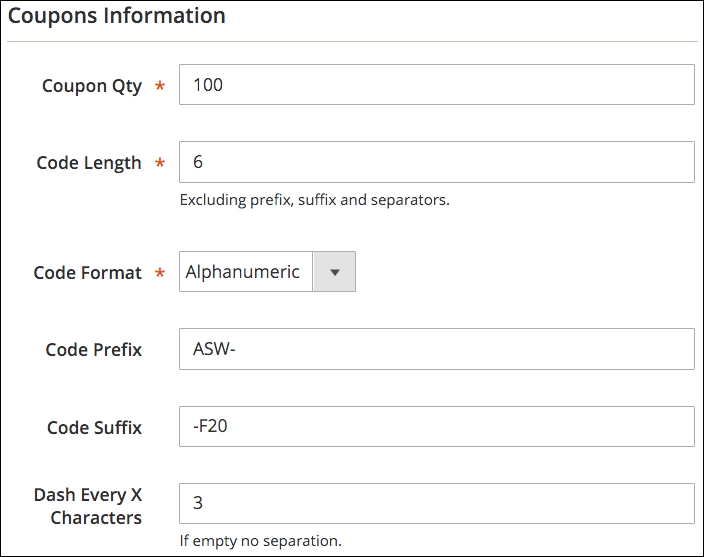The image size is (704, 557).
Task: Click the Code Prefix label
Action: pos(94,350)
